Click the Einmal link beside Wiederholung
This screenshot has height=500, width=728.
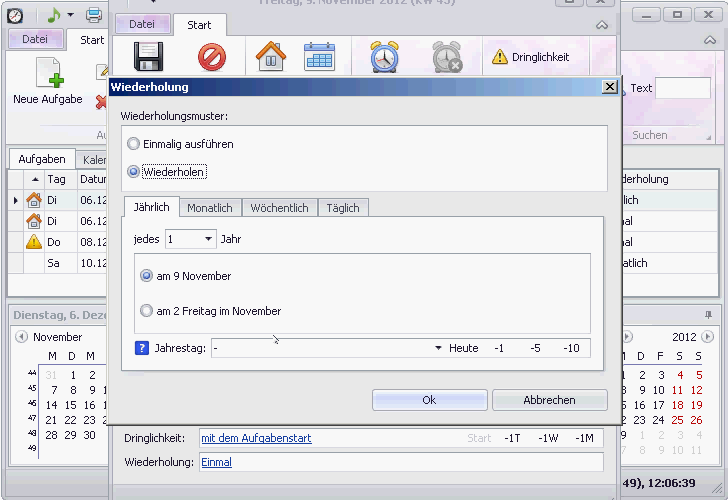click(x=216, y=462)
